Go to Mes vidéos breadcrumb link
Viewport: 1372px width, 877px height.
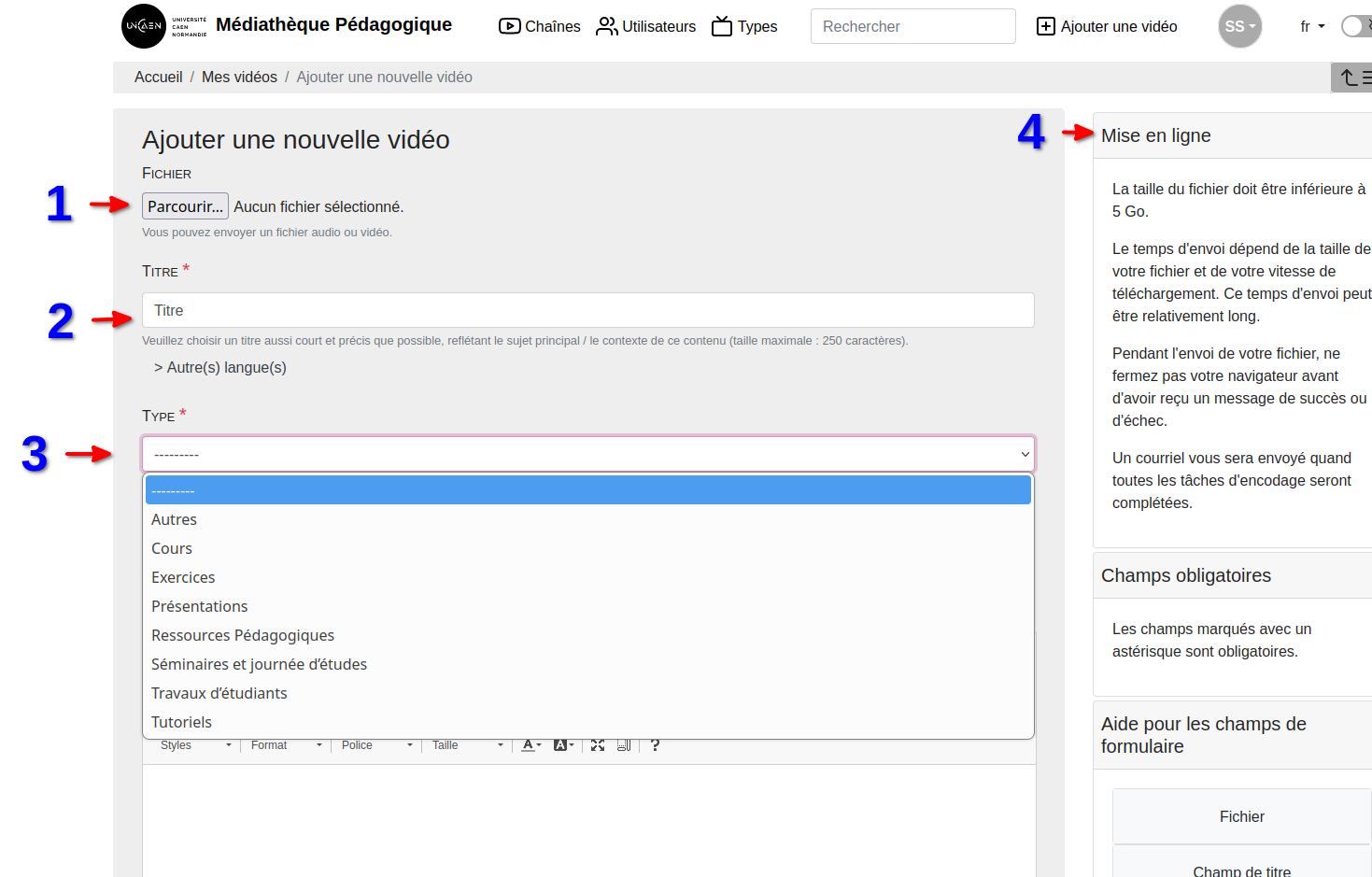239,78
